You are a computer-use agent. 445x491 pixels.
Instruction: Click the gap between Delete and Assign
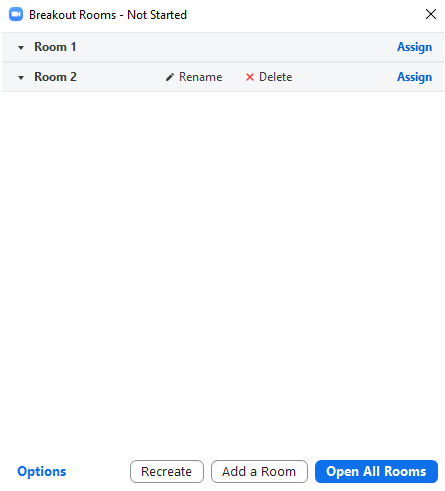point(344,77)
